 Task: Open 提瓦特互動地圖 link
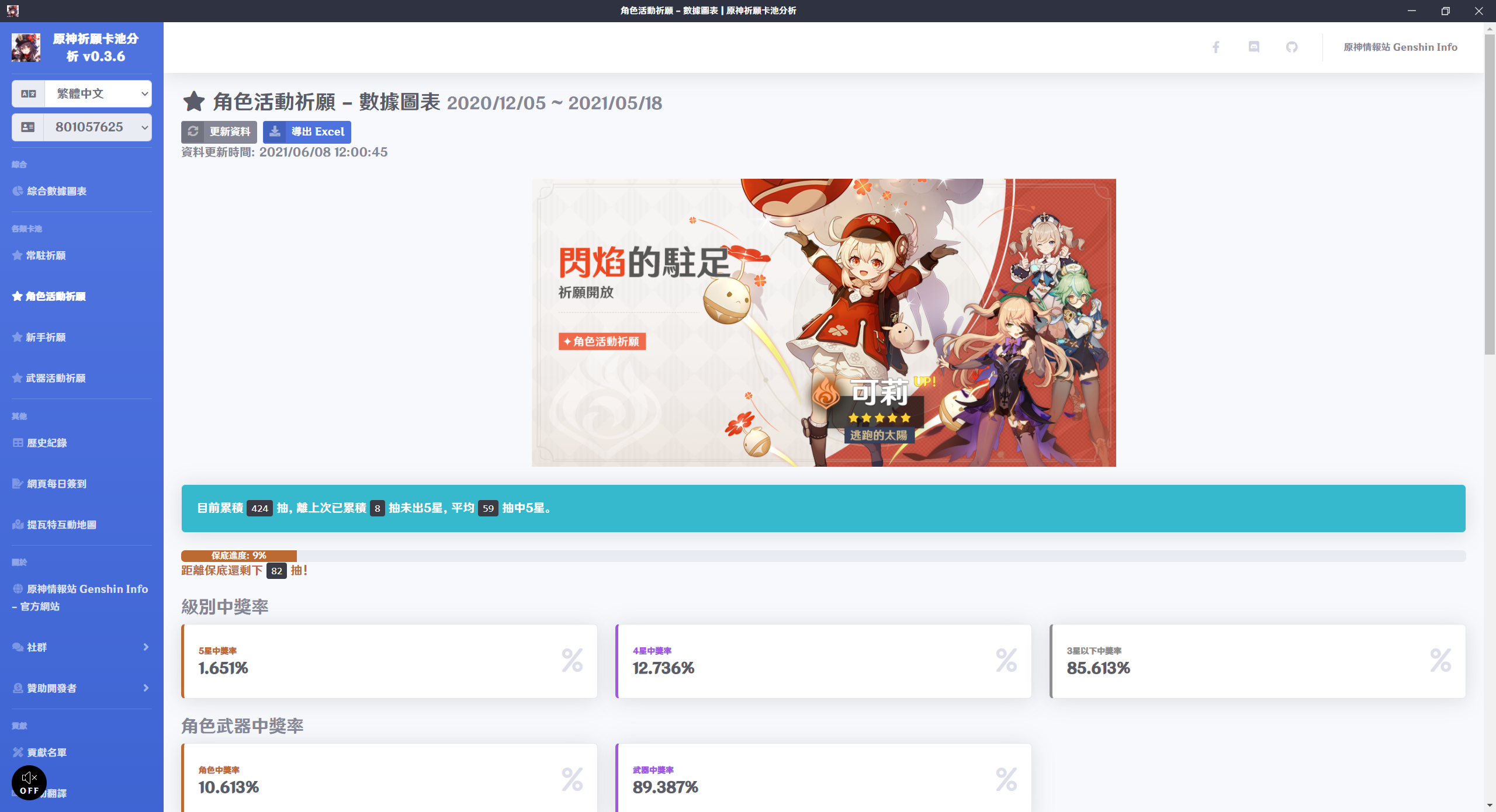pyautogui.click(x=61, y=525)
